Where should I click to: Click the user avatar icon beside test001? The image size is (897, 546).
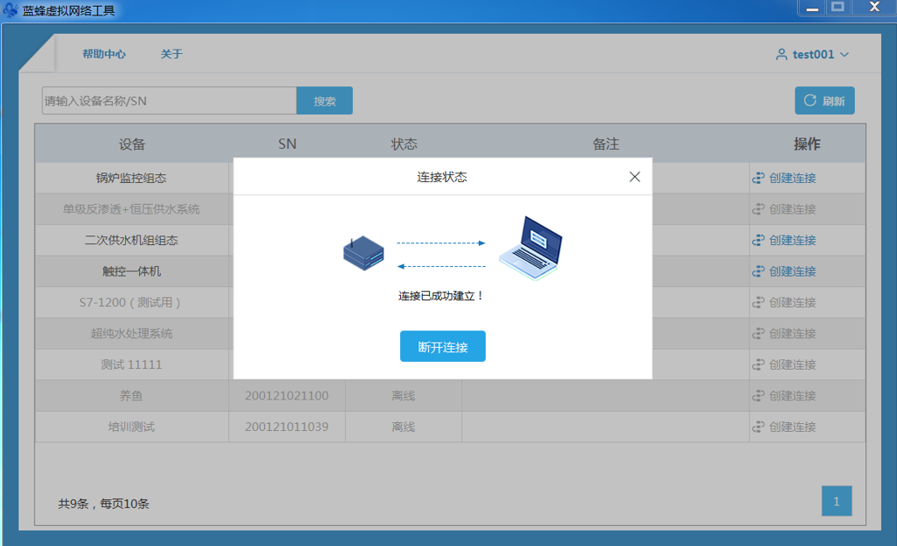click(781, 54)
